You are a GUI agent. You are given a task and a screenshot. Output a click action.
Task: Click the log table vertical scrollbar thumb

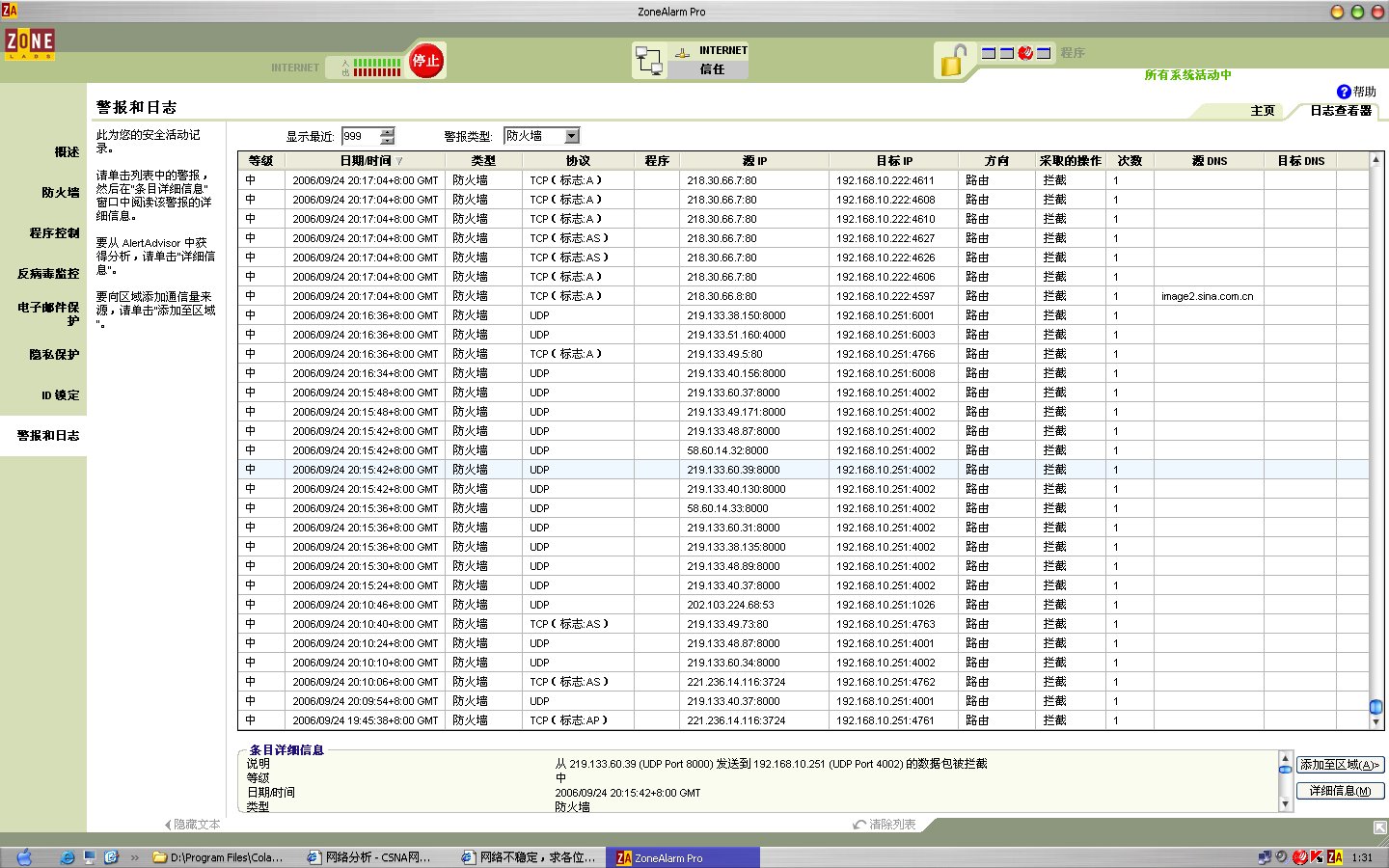(x=1375, y=707)
